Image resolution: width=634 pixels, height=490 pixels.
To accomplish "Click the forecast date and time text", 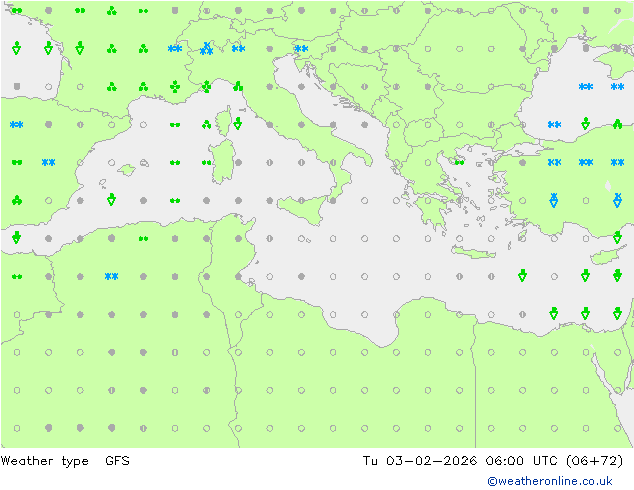I will click(493, 461).
